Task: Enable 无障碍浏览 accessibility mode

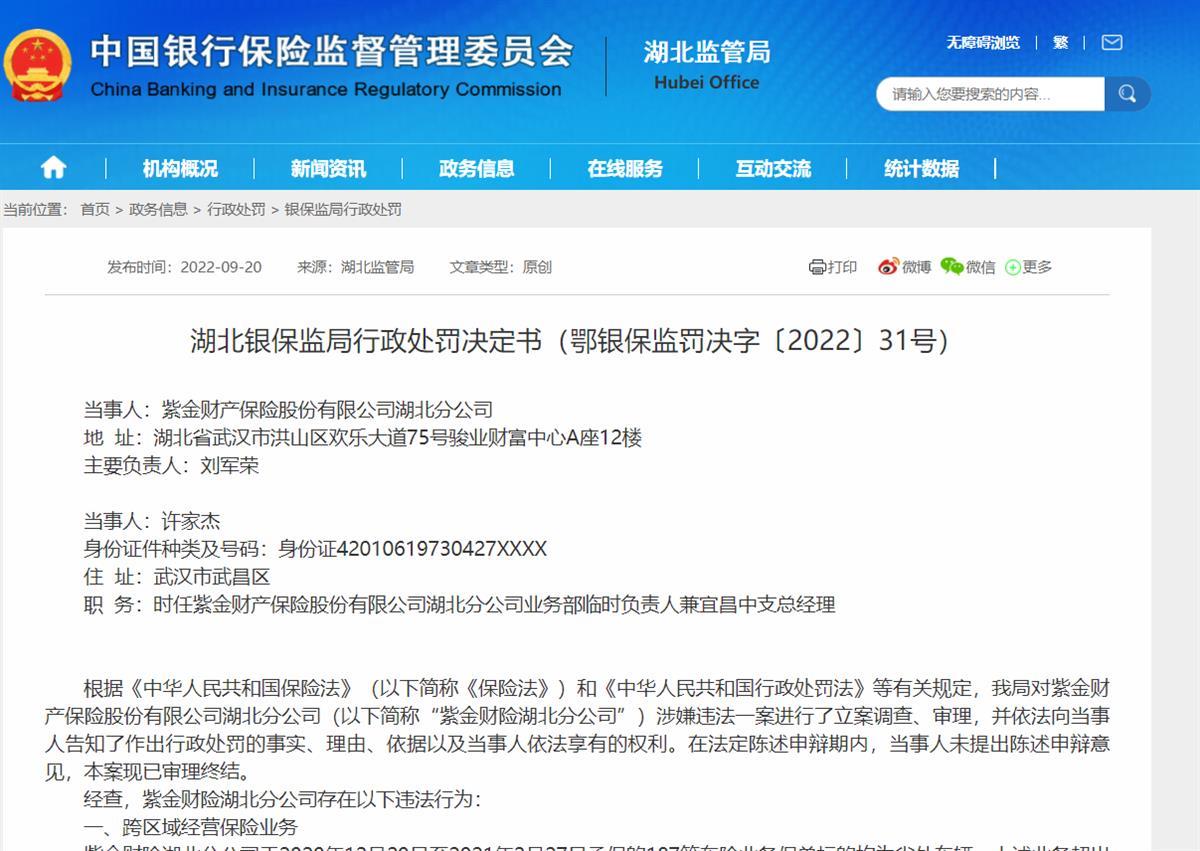Action: [x=983, y=42]
